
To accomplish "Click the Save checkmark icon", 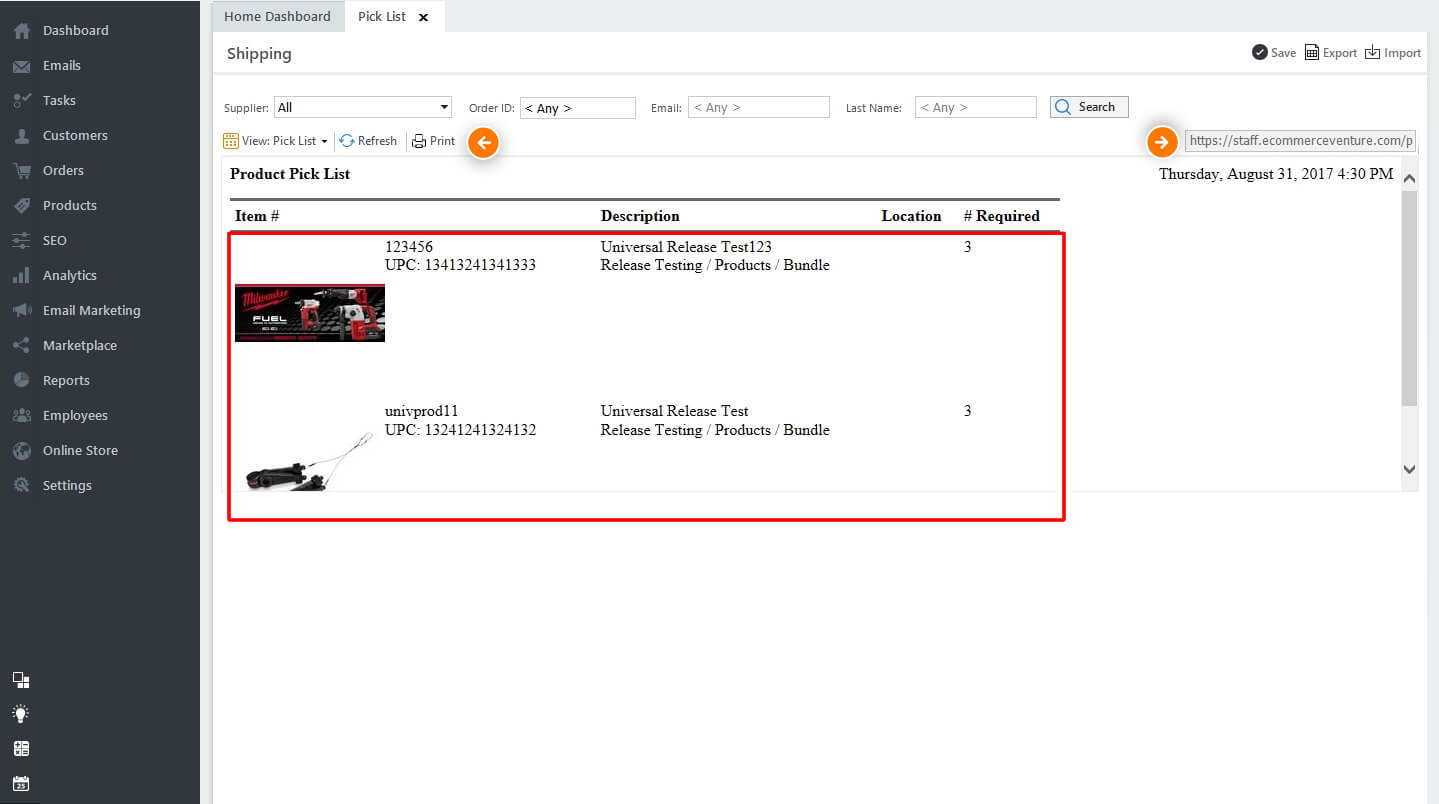I will click(1260, 52).
